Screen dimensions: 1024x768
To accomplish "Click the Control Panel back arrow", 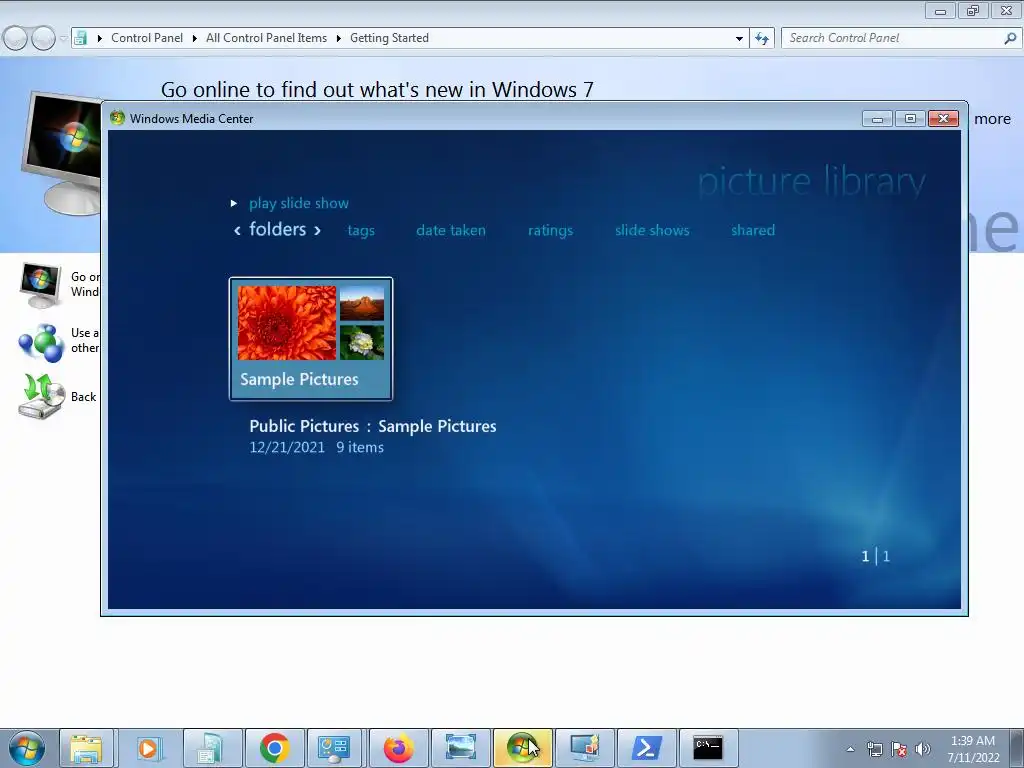I will click(16, 39).
